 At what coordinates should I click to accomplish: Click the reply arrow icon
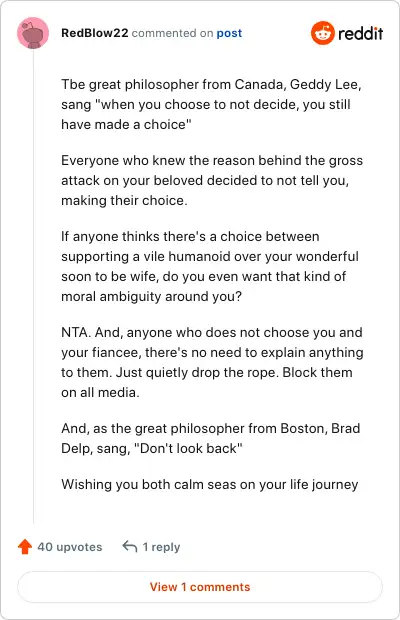tap(130, 546)
